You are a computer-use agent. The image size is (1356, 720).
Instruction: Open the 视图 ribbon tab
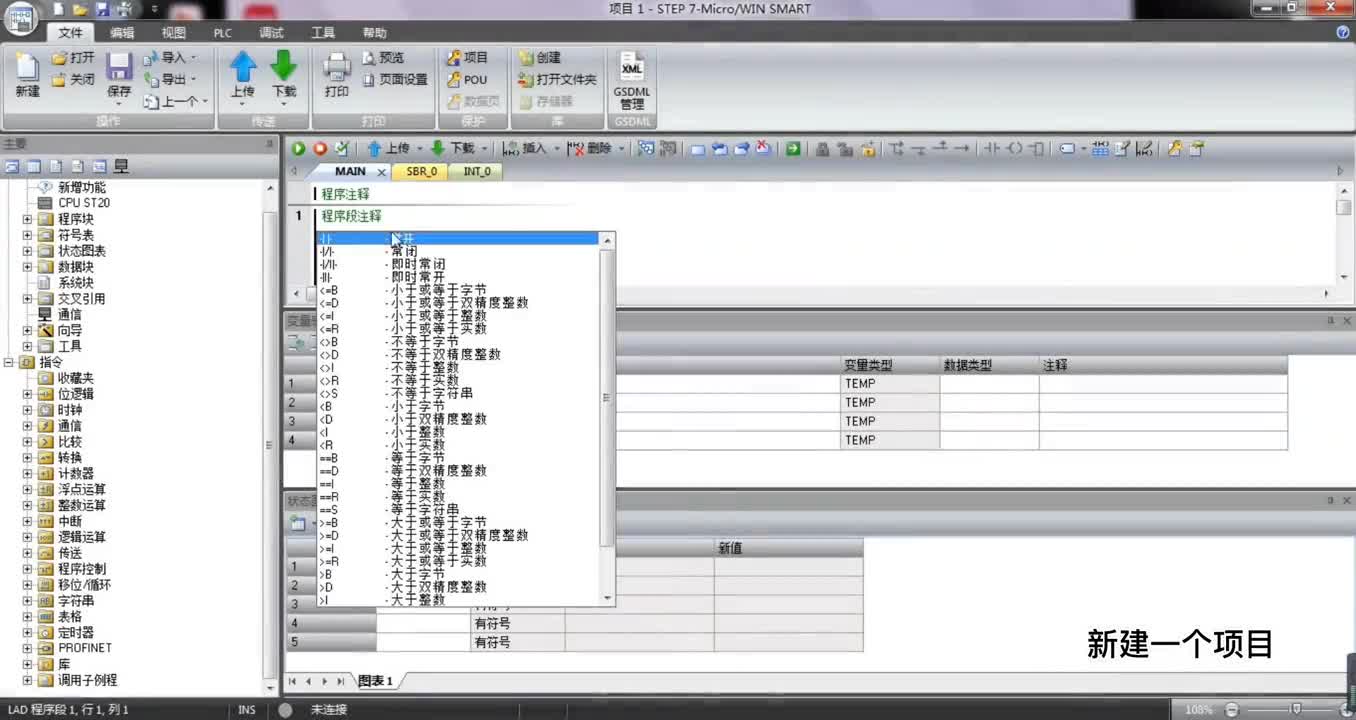pyautogui.click(x=174, y=33)
